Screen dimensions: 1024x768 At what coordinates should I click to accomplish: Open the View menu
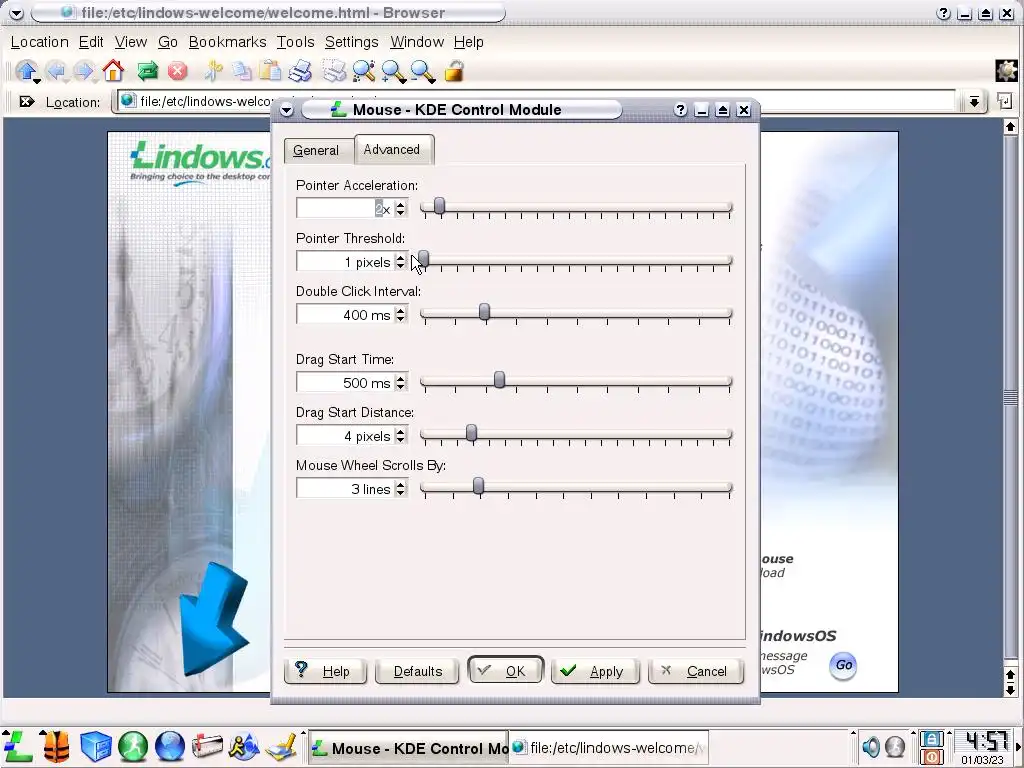click(131, 42)
